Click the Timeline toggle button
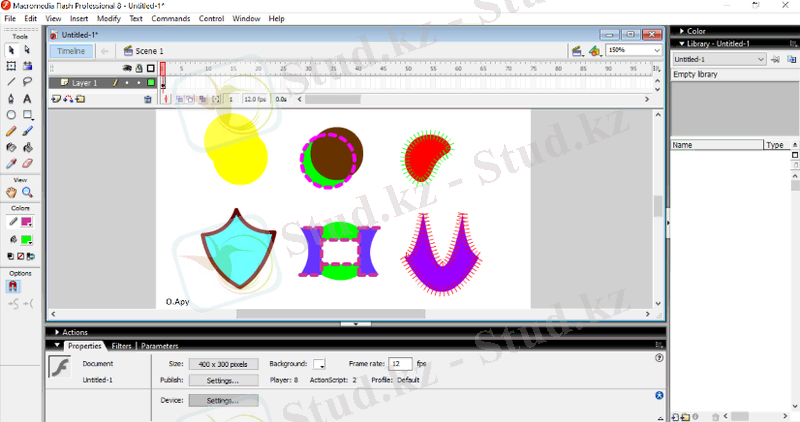This screenshot has height=422, width=800. coord(71,51)
